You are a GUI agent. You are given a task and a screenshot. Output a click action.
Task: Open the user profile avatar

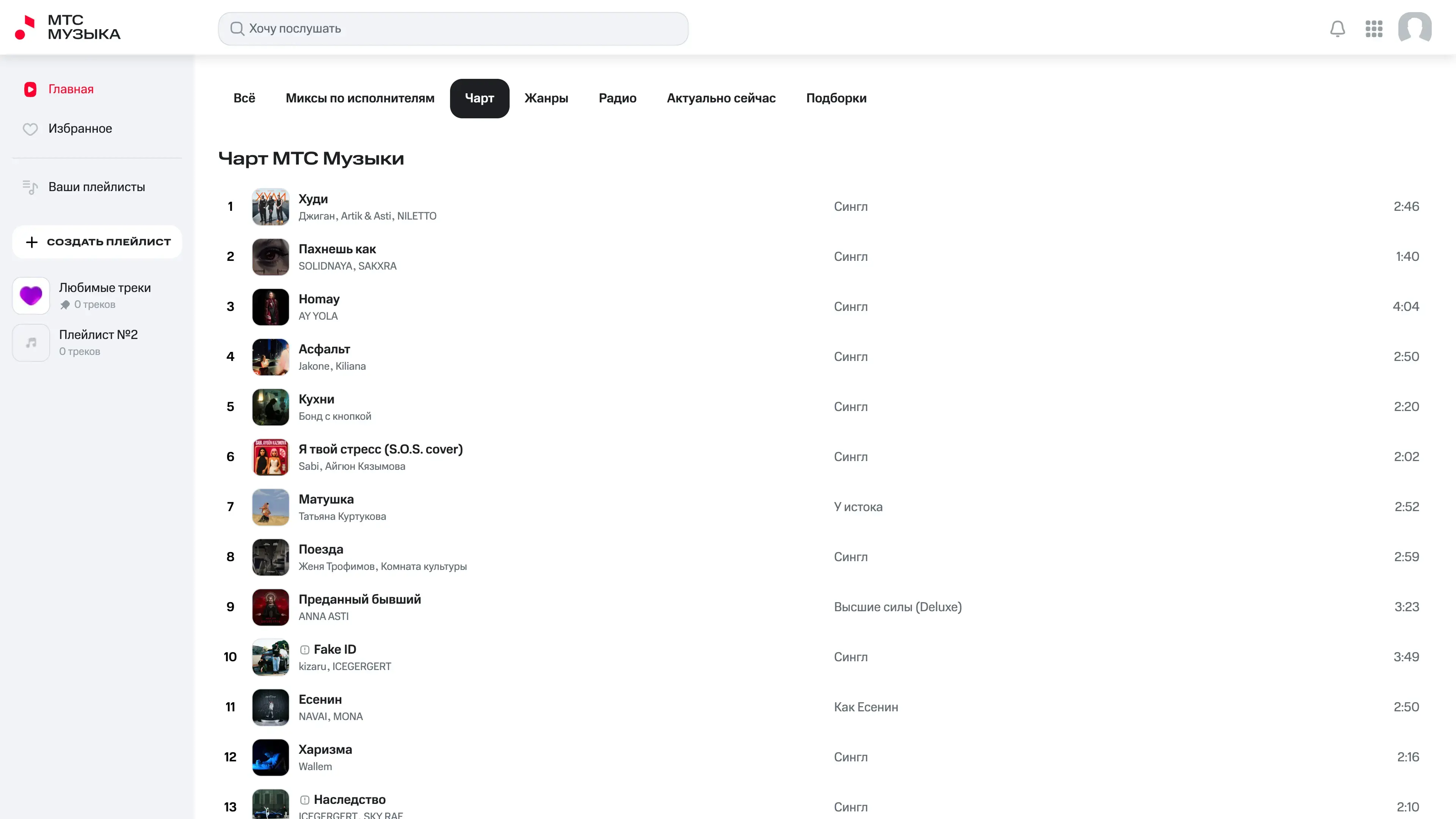coord(1414,28)
